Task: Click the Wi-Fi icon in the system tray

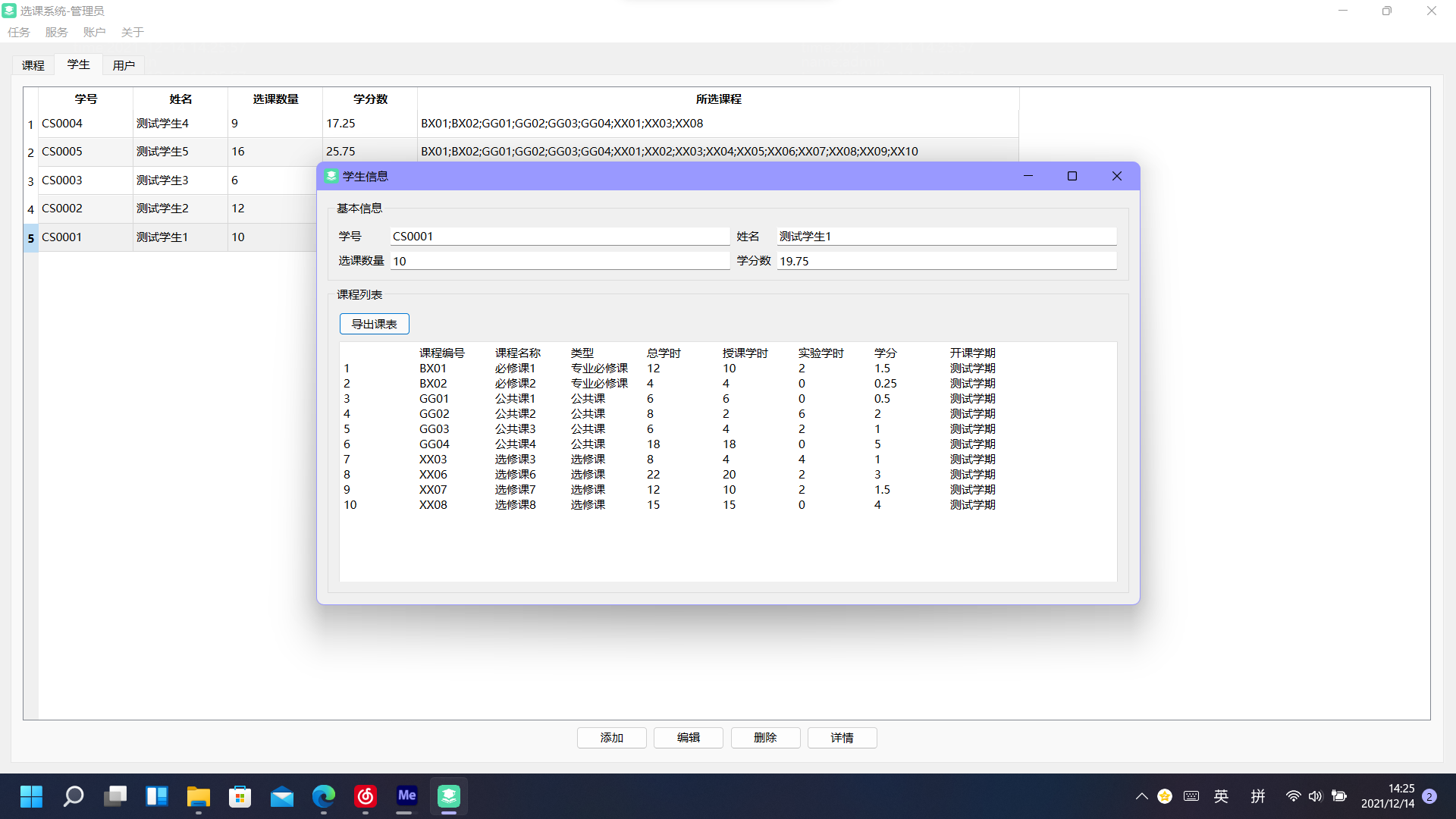Action: tap(1292, 796)
